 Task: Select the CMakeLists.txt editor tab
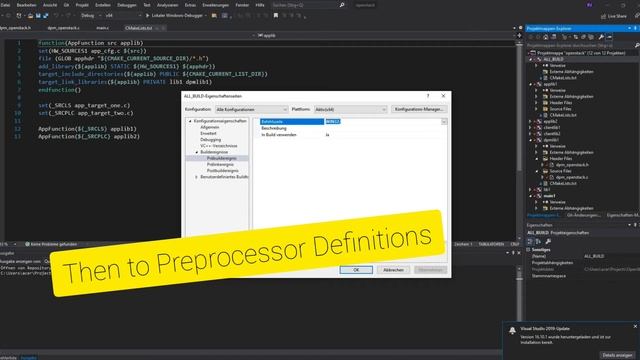[x=138, y=28]
